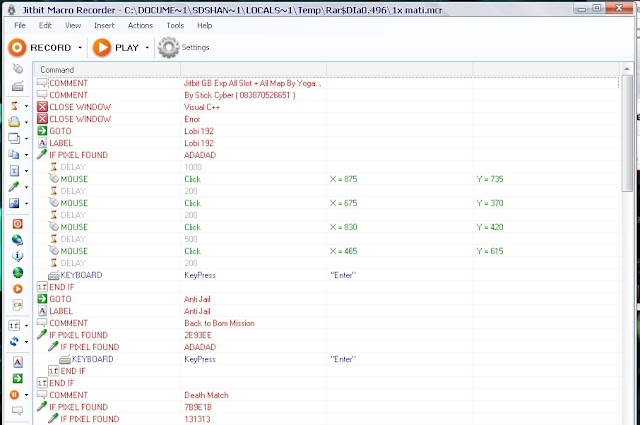This screenshot has height=425, width=640.
Task: Expand dropdown arrow beside open file icon
Action: (27, 122)
